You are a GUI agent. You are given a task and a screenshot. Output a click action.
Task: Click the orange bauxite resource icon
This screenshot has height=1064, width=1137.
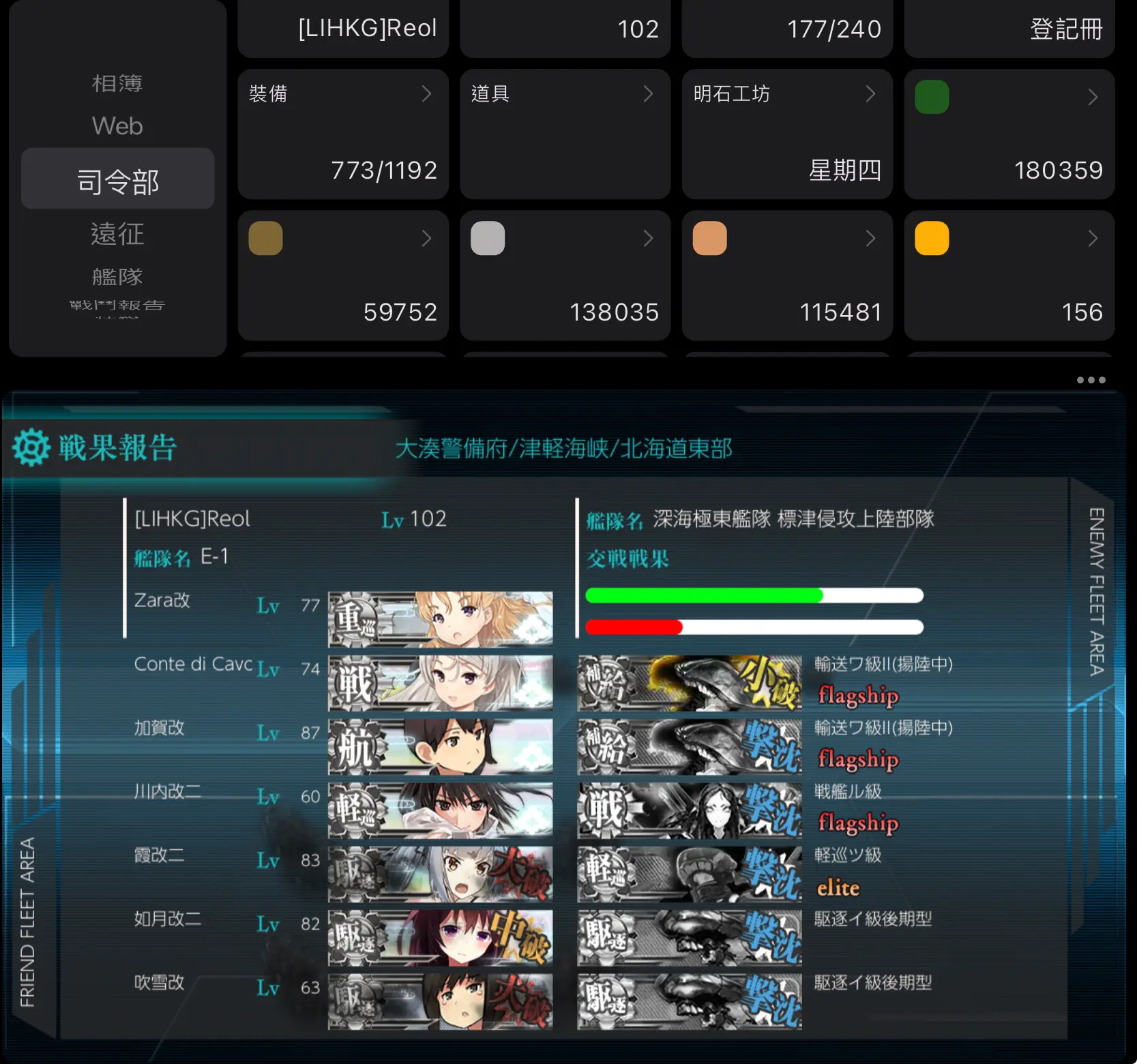710,239
